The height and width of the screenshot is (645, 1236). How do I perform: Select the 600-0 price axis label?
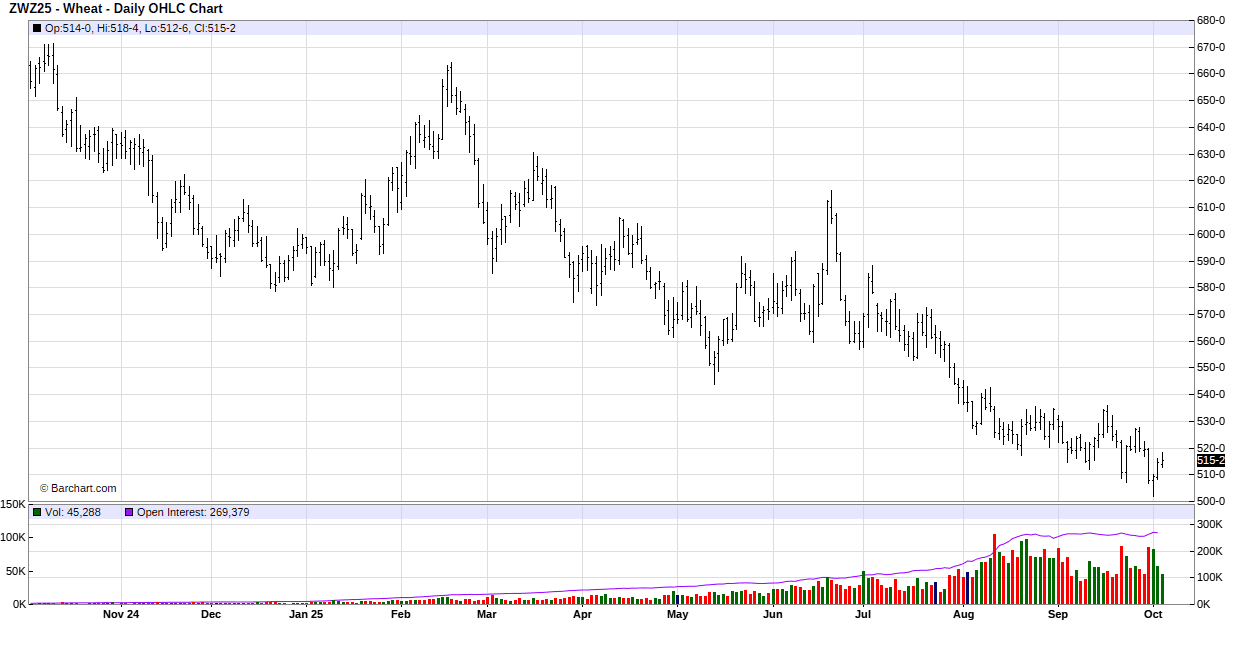coord(1212,234)
